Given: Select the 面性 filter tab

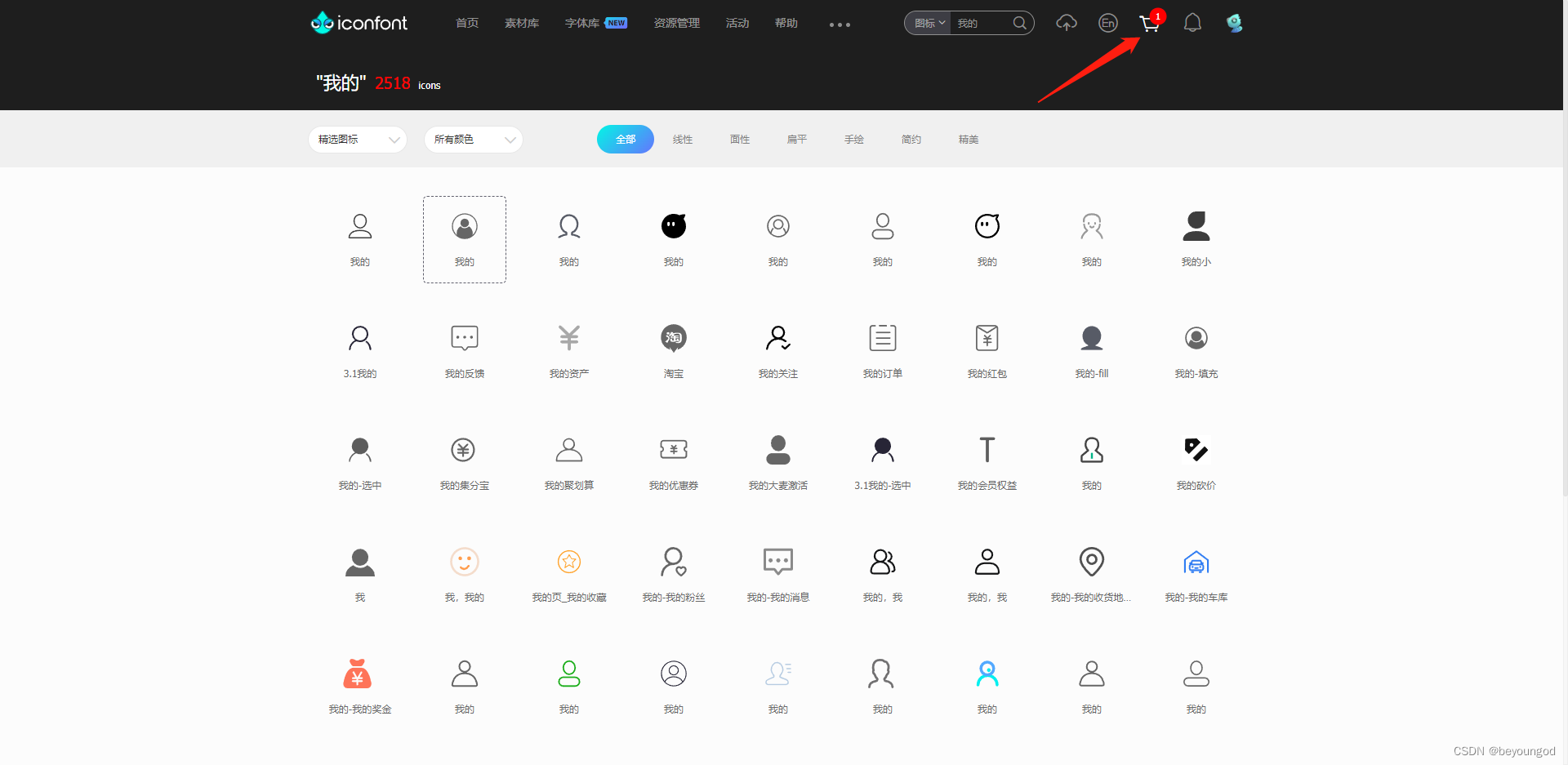Looking at the screenshot, I should (740, 140).
